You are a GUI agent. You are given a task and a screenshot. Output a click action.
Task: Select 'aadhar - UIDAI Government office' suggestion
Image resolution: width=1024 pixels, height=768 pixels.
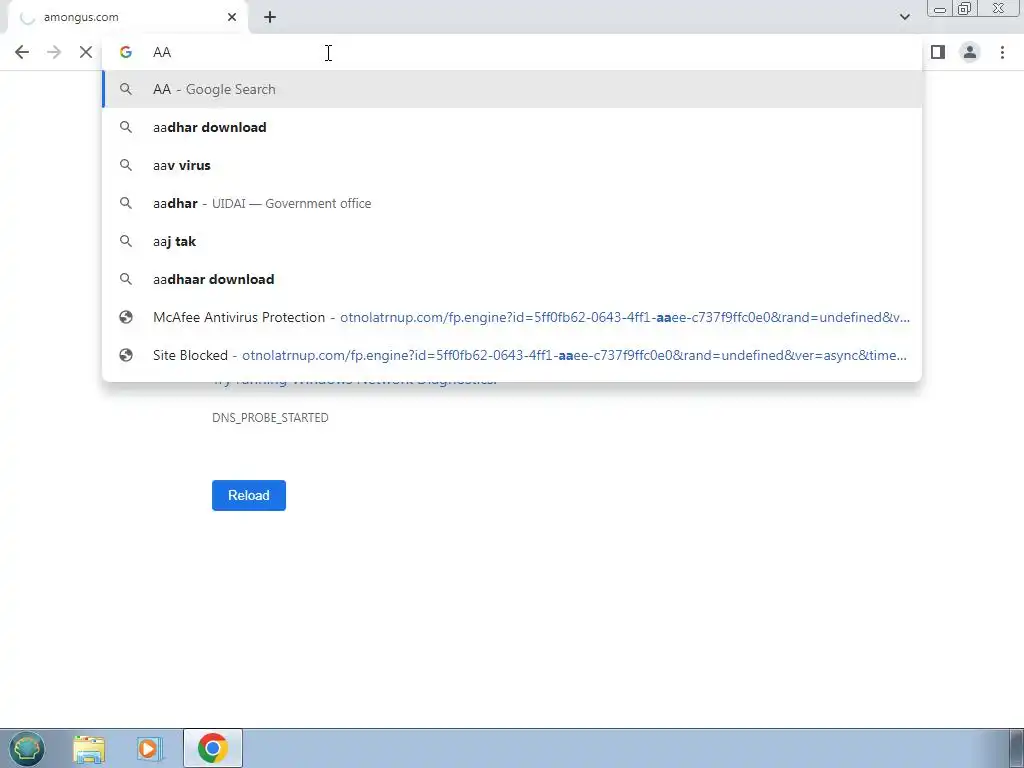(512, 203)
